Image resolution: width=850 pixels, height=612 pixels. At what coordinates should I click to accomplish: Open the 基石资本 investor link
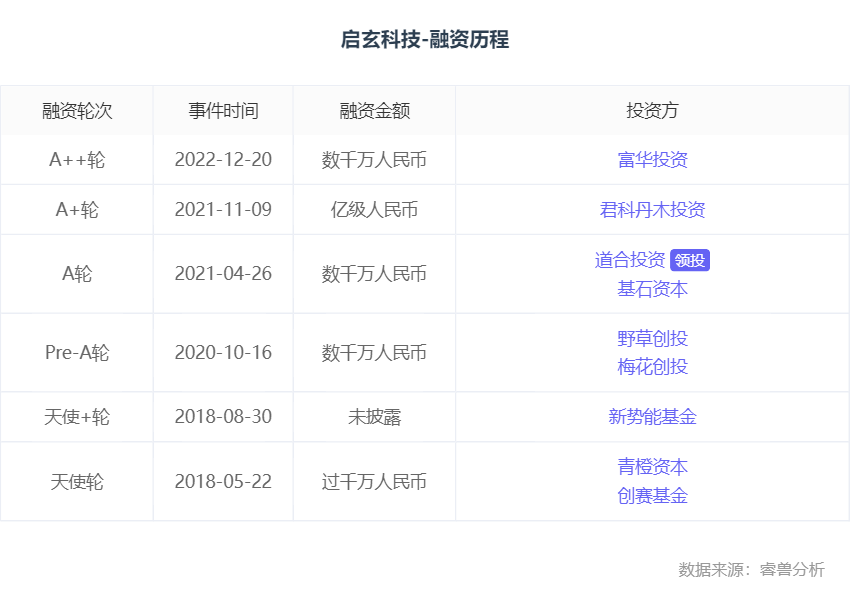click(652, 289)
